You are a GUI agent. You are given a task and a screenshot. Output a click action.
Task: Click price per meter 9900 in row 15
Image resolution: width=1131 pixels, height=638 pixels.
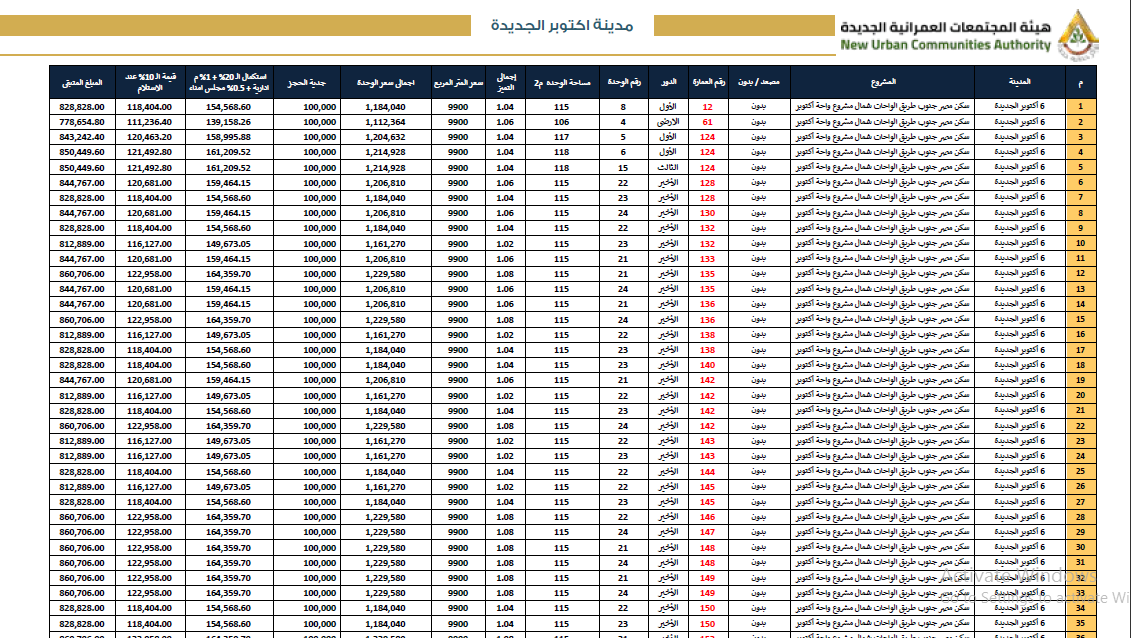[x=458, y=319]
